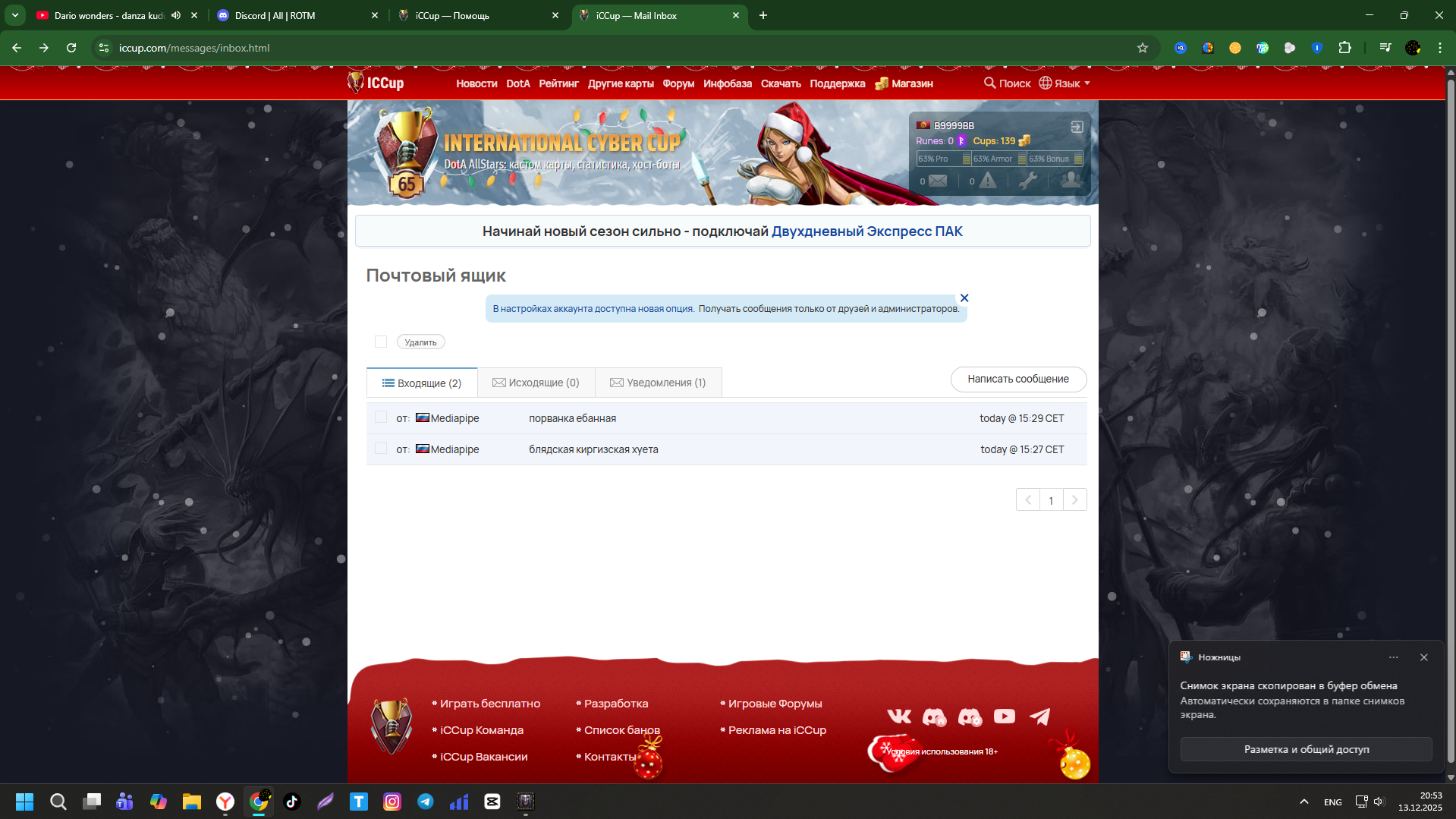
Task: Open a new browser tab
Action: coord(763,15)
